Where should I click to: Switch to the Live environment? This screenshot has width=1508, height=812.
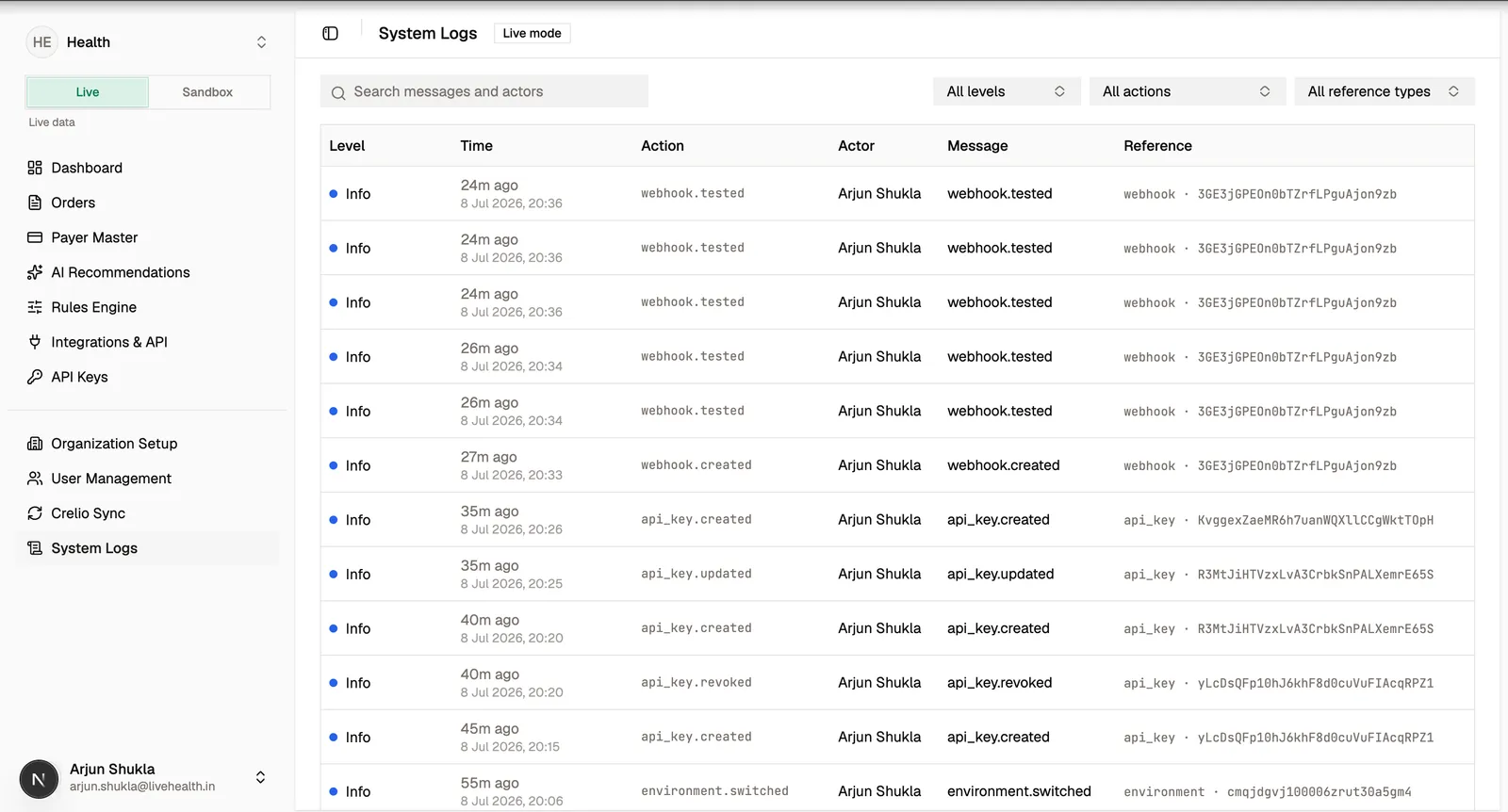coord(88,92)
